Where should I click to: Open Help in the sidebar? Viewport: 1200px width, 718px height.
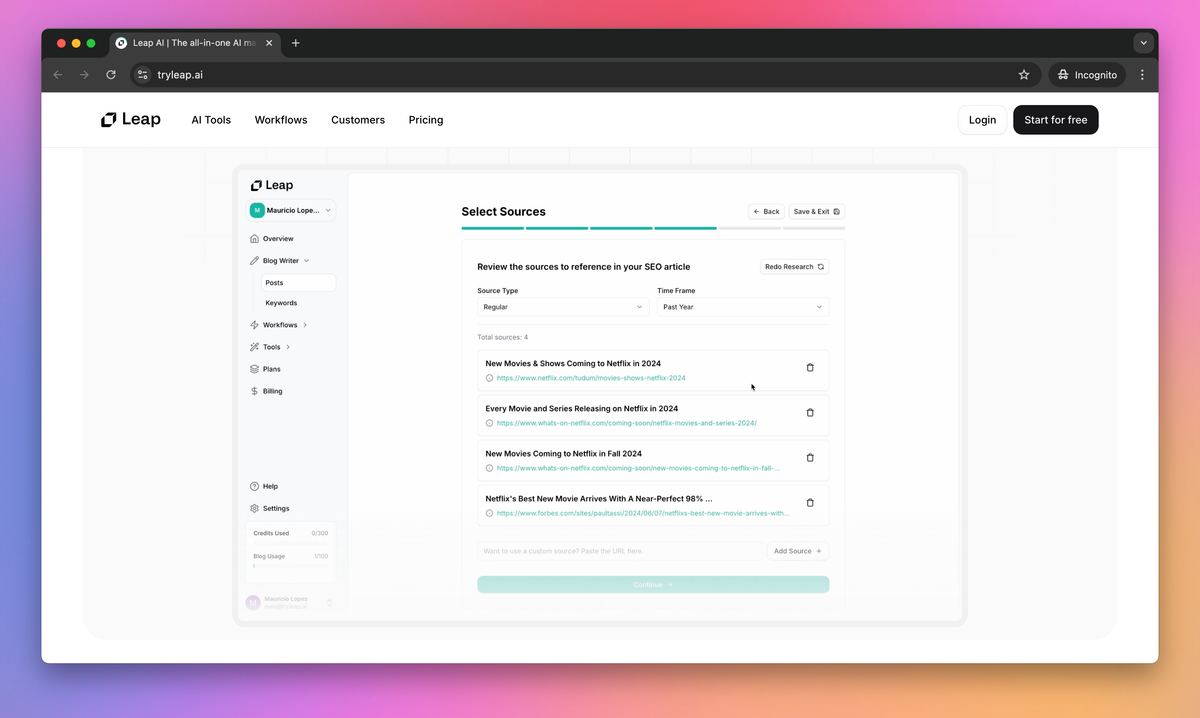click(x=265, y=486)
